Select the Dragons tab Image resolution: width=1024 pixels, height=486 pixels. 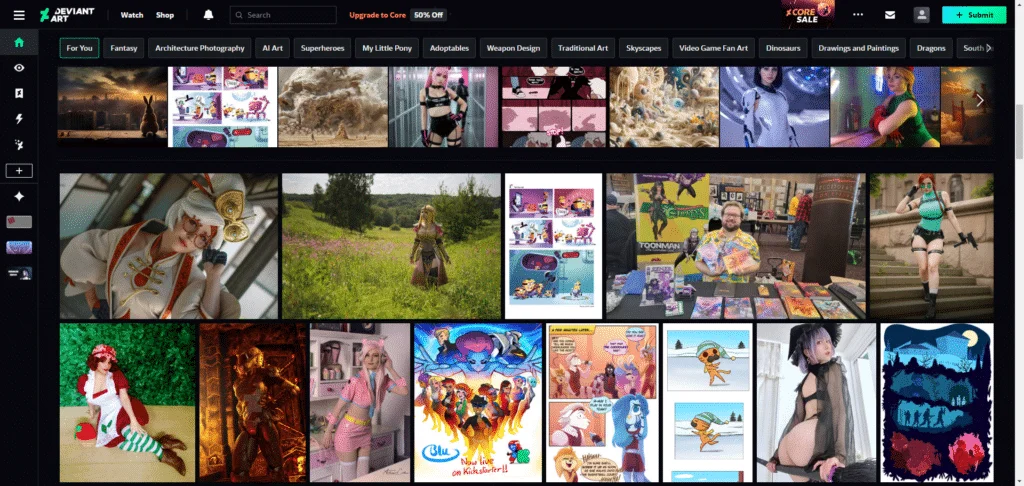[x=931, y=48]
